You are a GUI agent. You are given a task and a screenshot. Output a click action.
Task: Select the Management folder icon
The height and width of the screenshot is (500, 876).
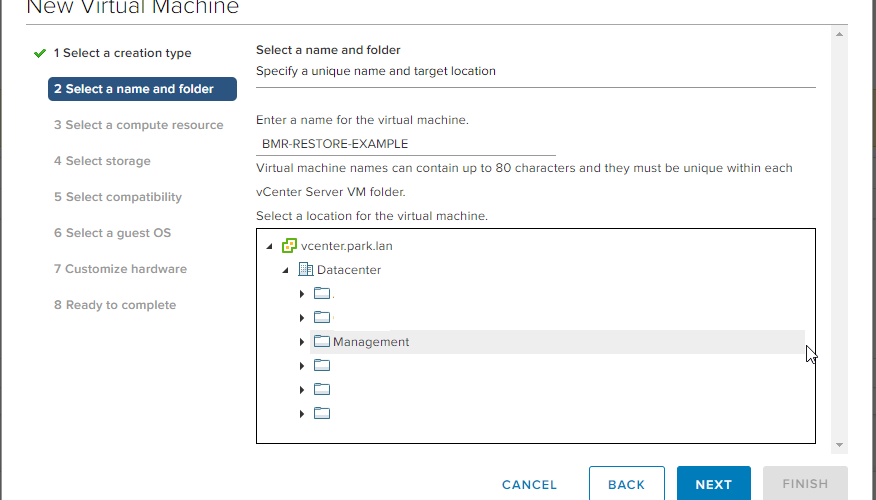pos(322,341)
